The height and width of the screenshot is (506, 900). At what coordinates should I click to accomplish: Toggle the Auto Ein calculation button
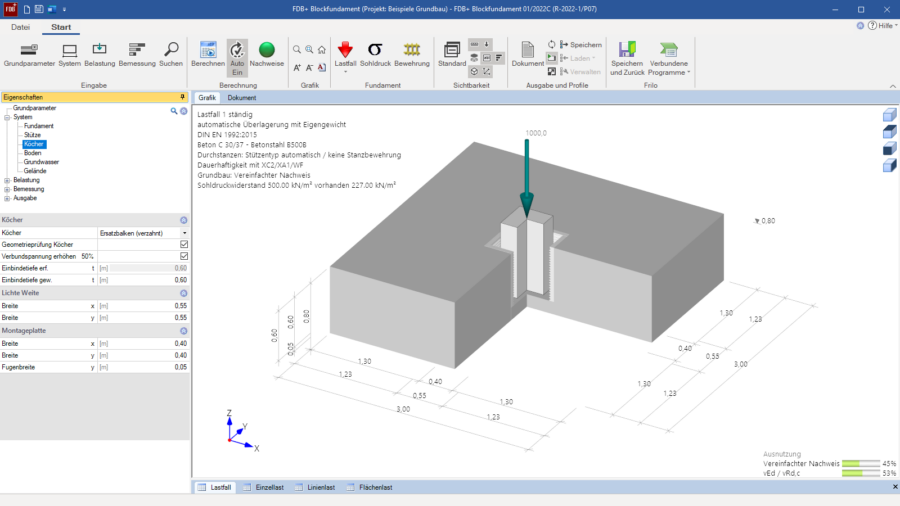pyautogui.click(x=237, y=58)
